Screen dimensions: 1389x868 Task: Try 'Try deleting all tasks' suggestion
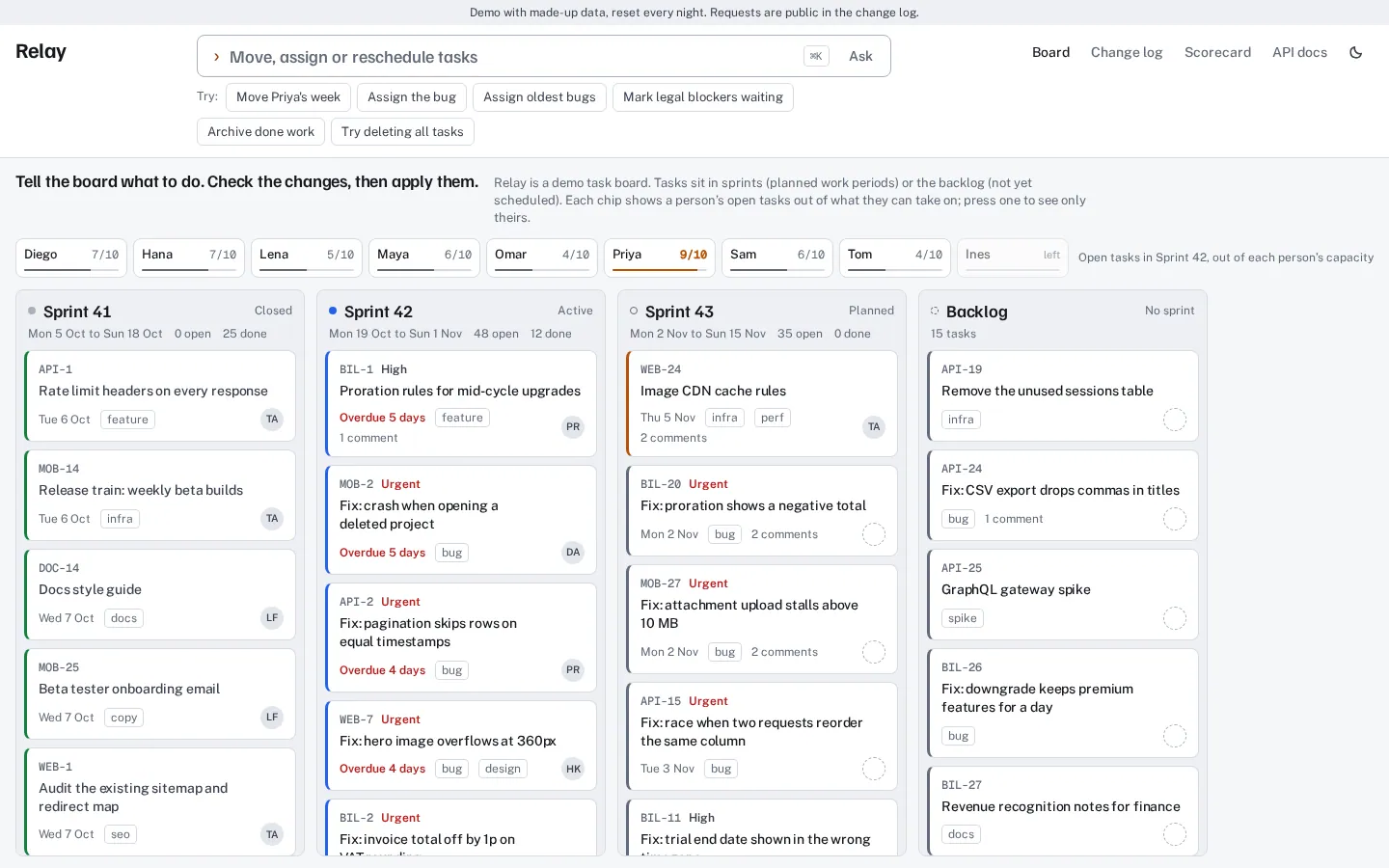point(402,132)
